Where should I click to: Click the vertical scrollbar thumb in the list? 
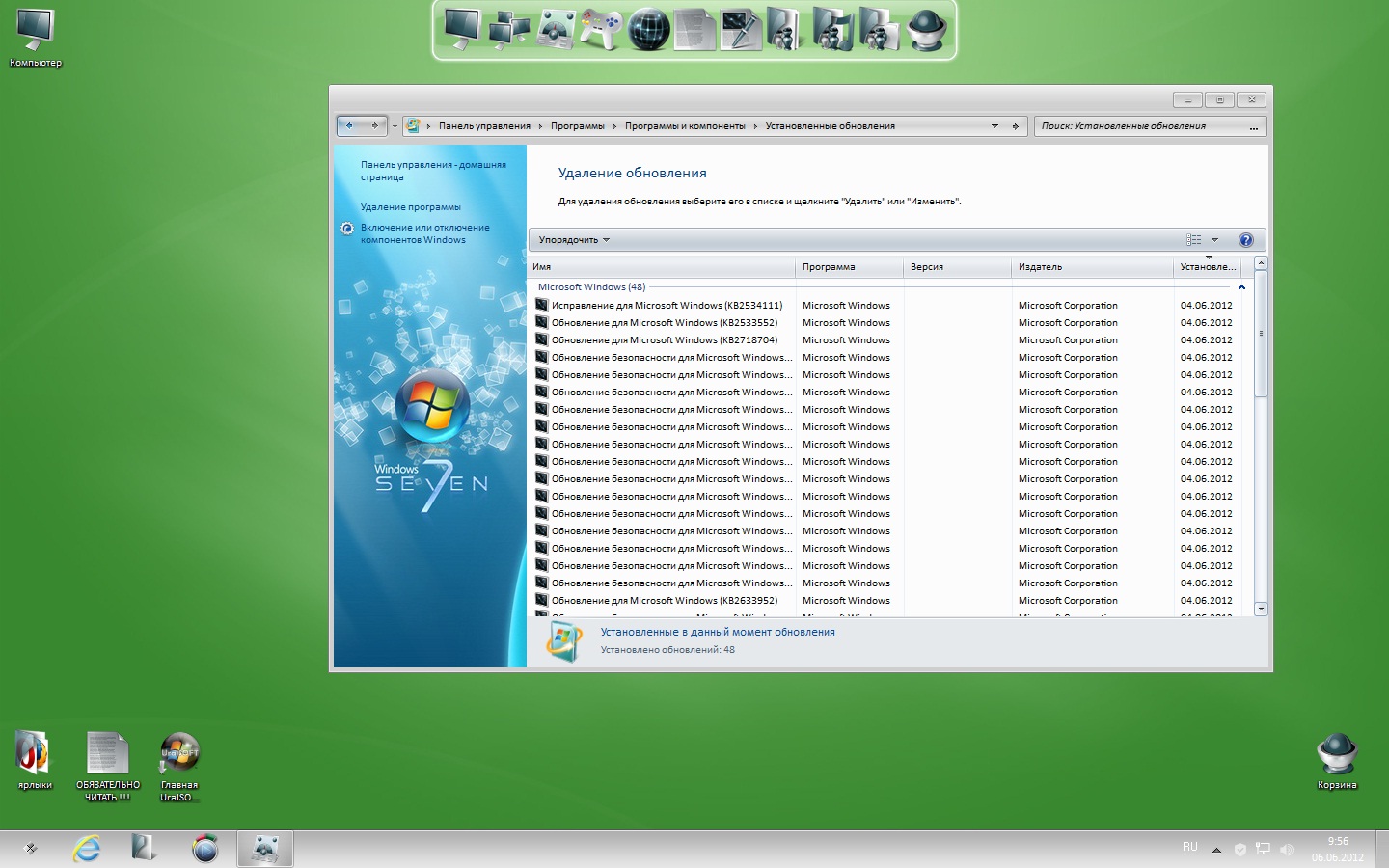1261,334
